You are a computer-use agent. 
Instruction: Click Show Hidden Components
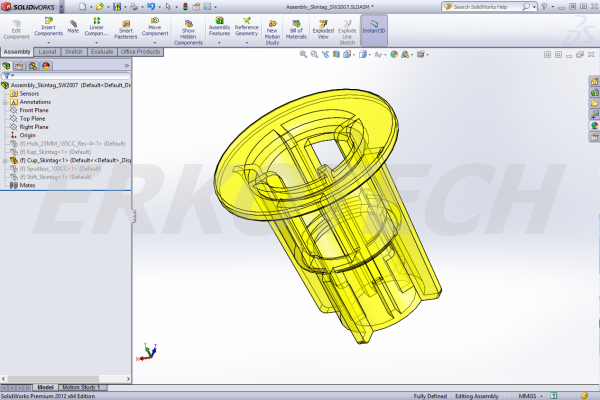coord(188,31)
